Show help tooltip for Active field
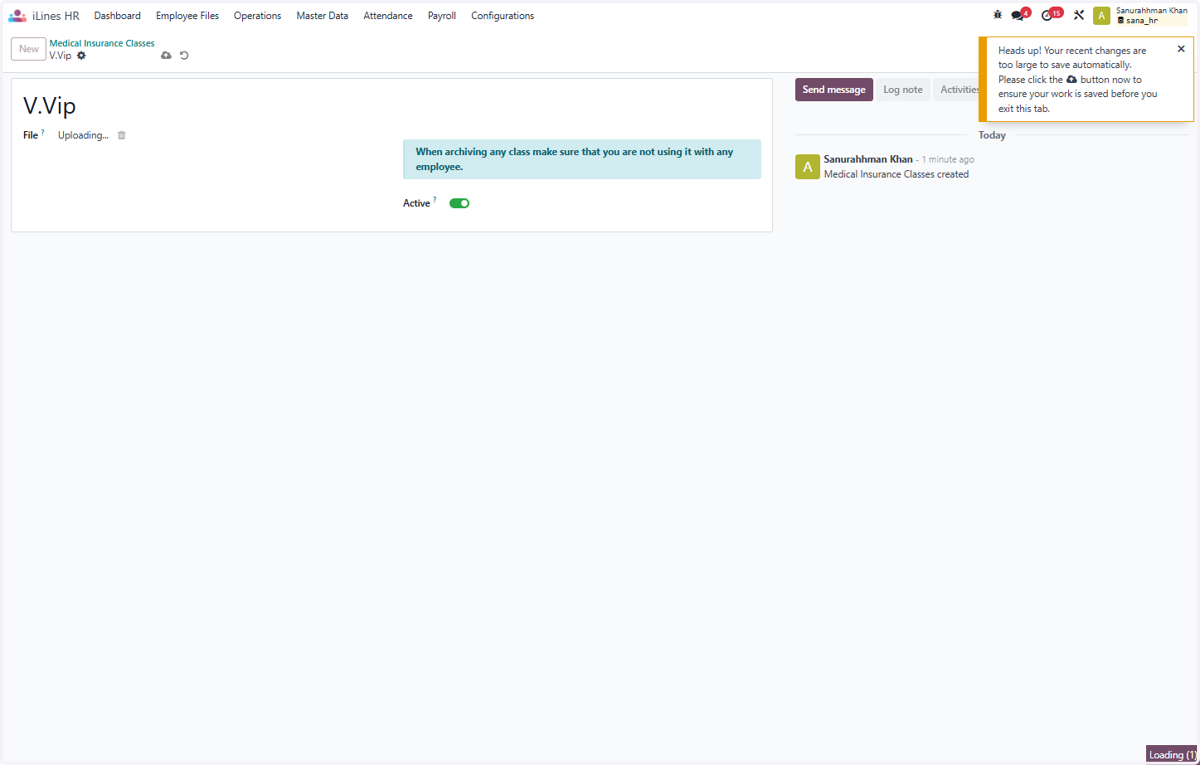This screenshot has width=1200, height=765. point(435,200)
